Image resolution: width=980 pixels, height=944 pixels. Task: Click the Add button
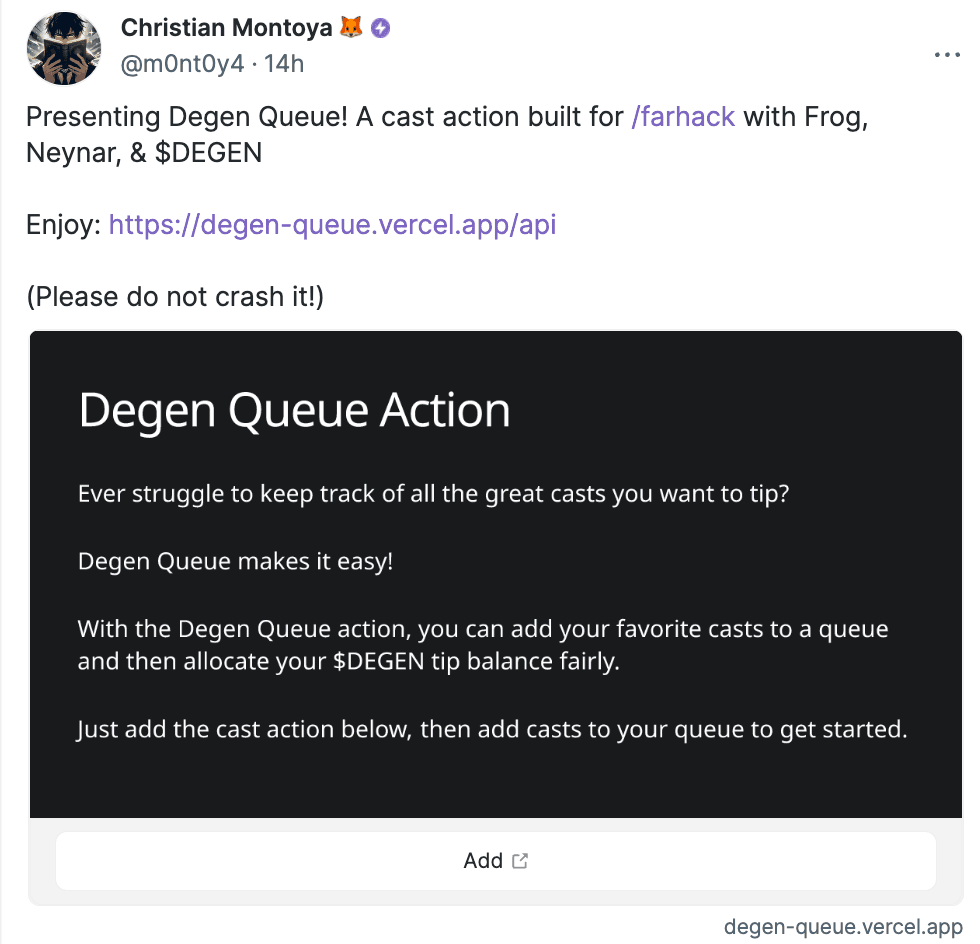pyautogui.click(x=496, y=861)
